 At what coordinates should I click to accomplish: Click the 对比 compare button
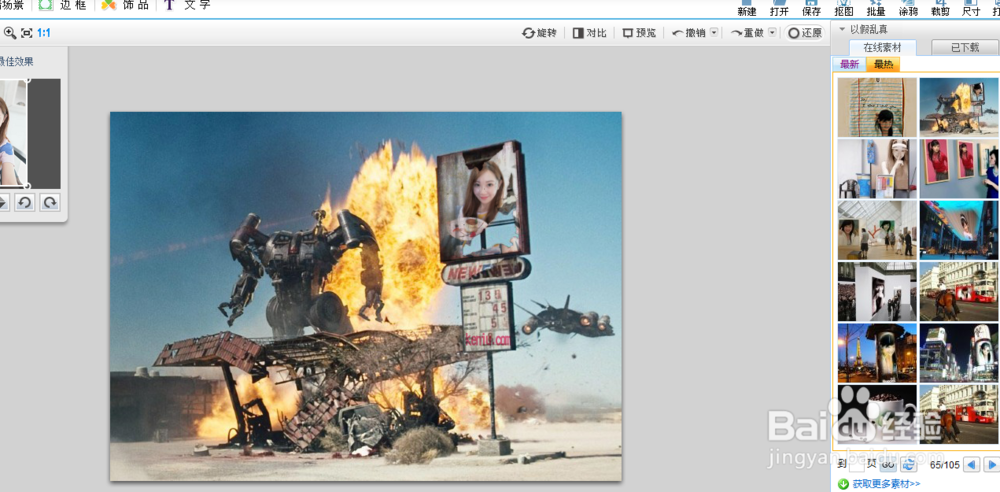click(589, 33)
